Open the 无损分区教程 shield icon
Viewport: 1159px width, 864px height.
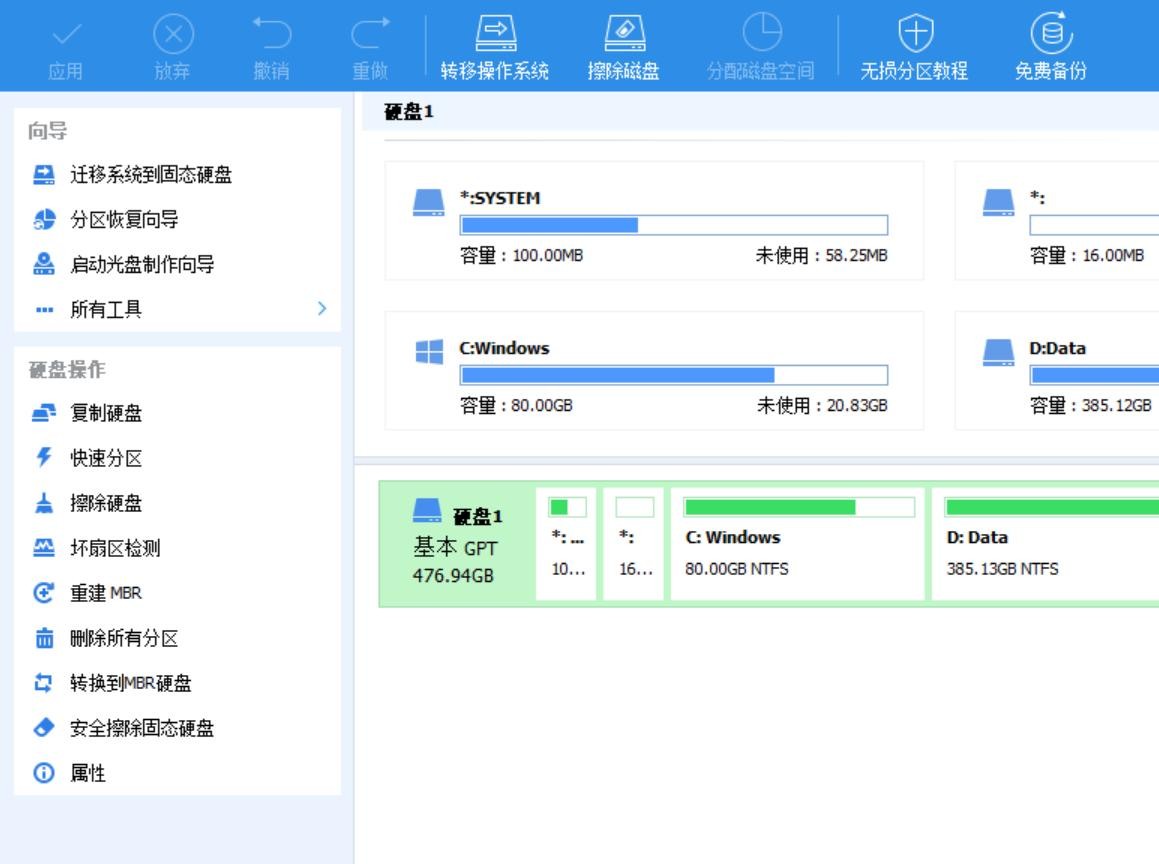pyautogui.click(x=914, y=35)
